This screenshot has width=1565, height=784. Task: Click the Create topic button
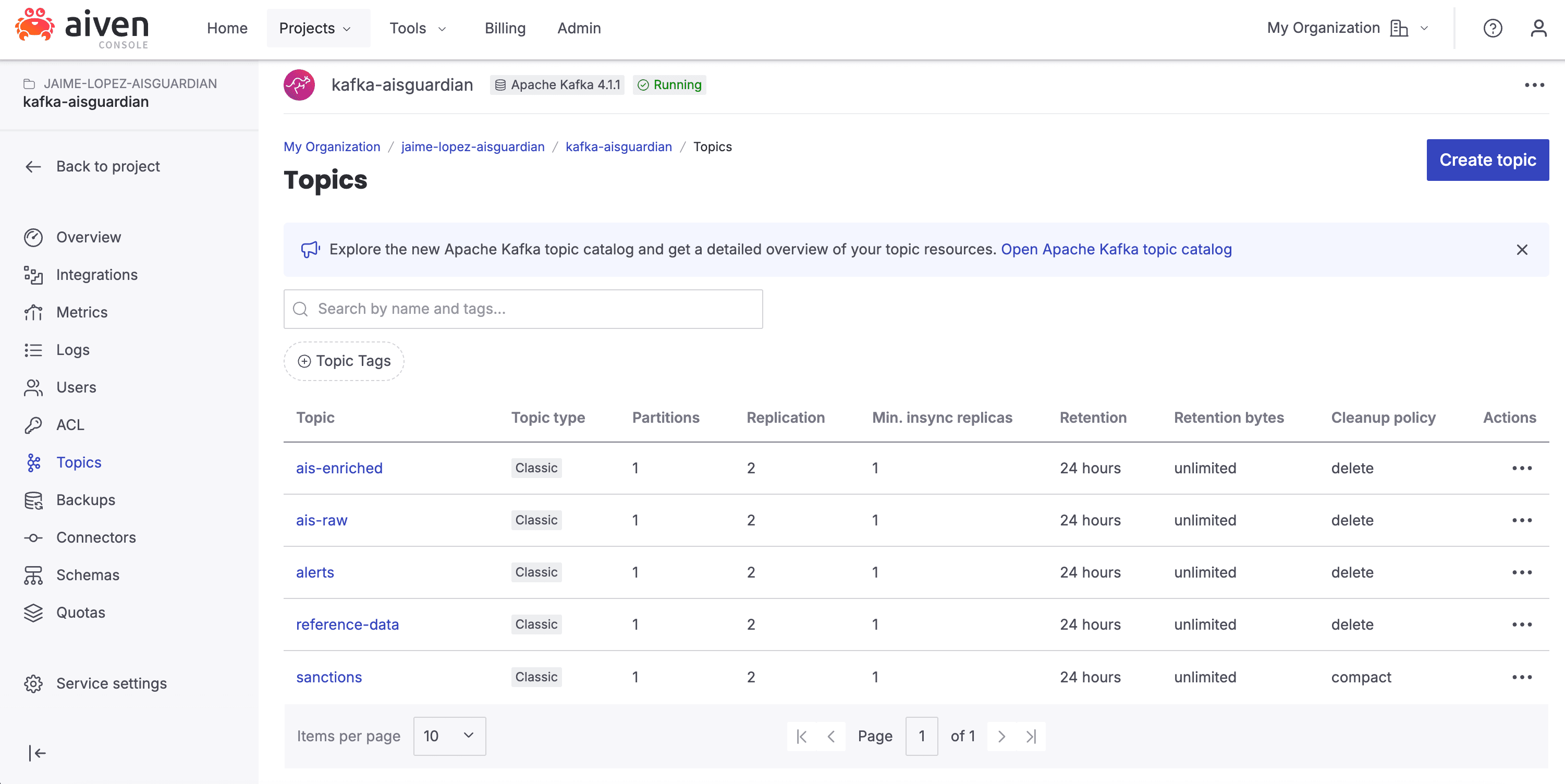pyautogui.click(x=1487, y=160)
